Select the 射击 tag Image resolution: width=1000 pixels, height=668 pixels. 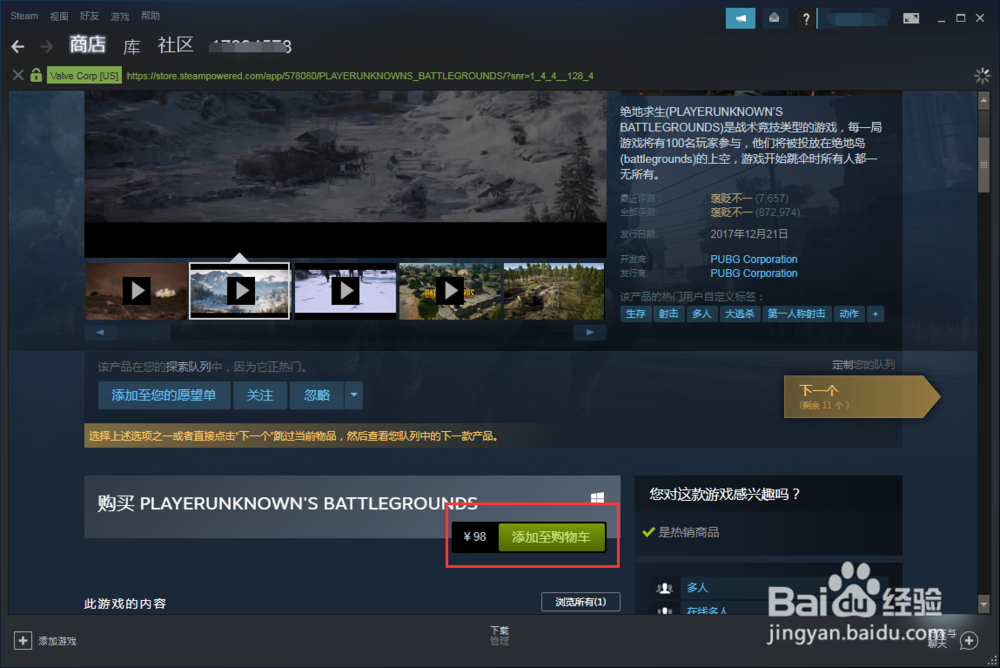tap(668, 314)
